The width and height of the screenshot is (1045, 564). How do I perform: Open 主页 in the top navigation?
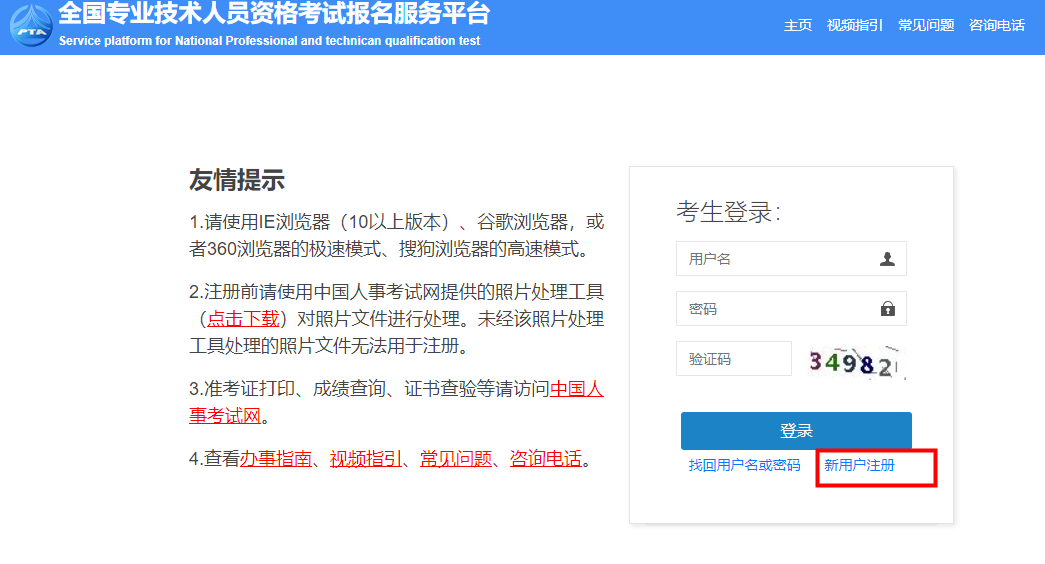click(797, 26)
